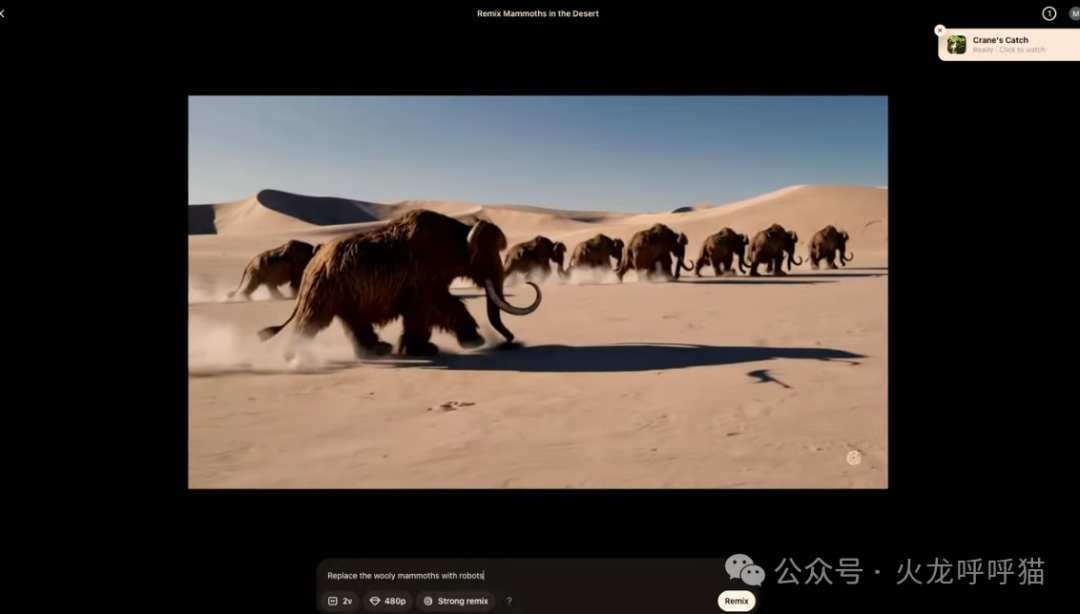Click the "Ready · Click to watch" text
This screenshot has height=614, width=1080.
point(1008,50)
